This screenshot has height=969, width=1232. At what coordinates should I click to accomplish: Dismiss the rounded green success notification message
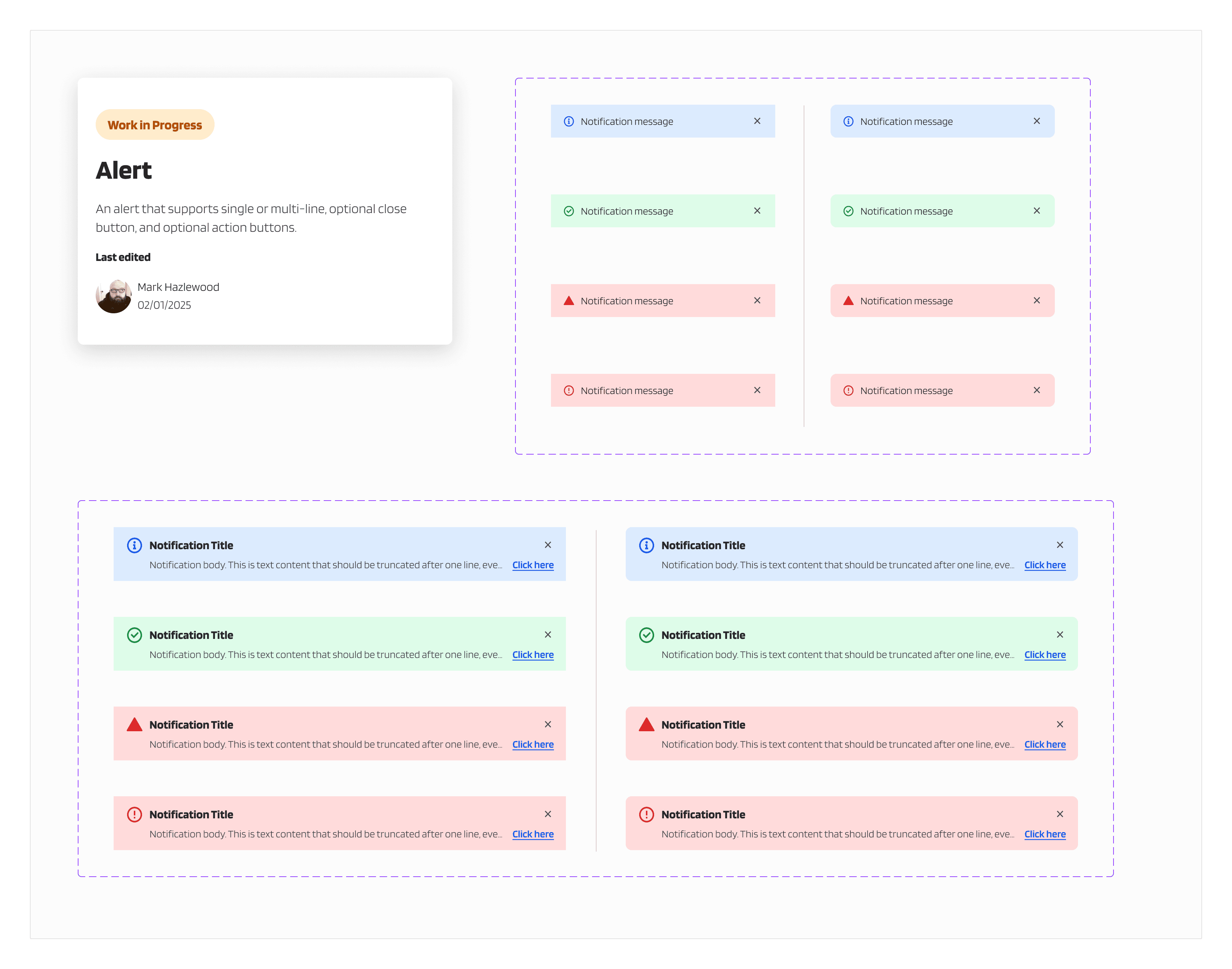tap(1036, 210)
